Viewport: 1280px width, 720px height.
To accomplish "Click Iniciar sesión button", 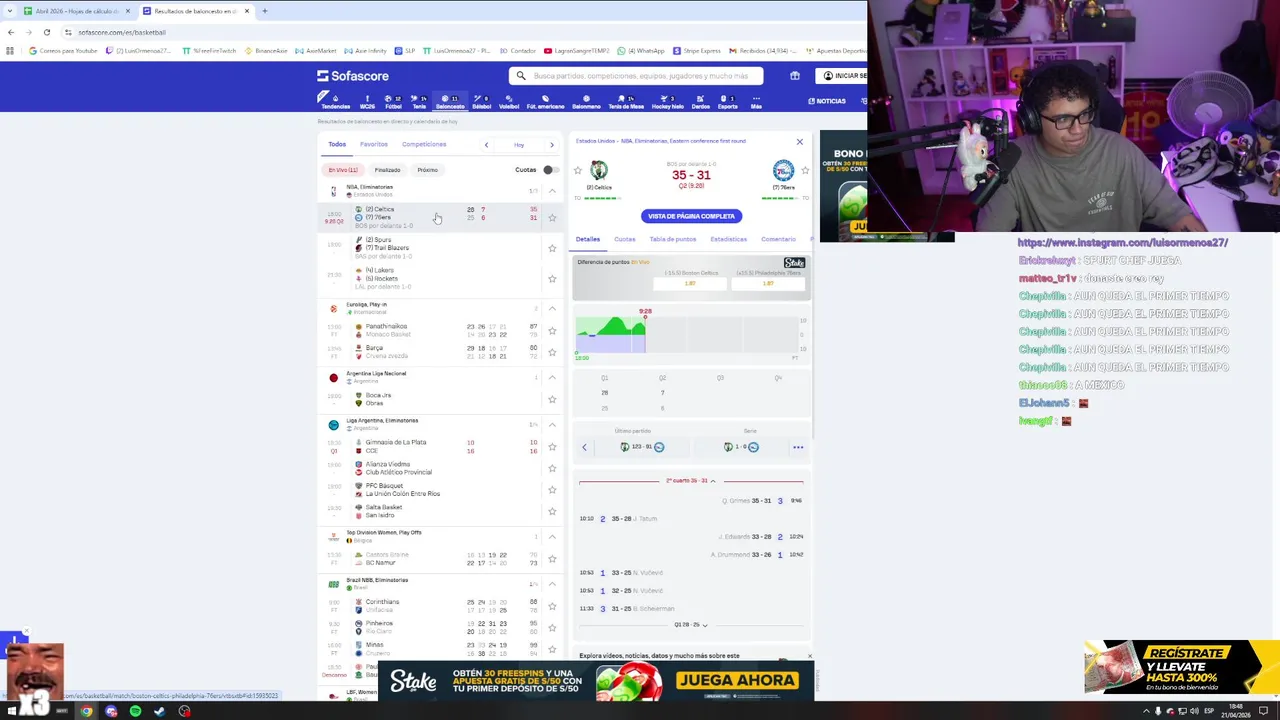I will click(x=843, y=76).
